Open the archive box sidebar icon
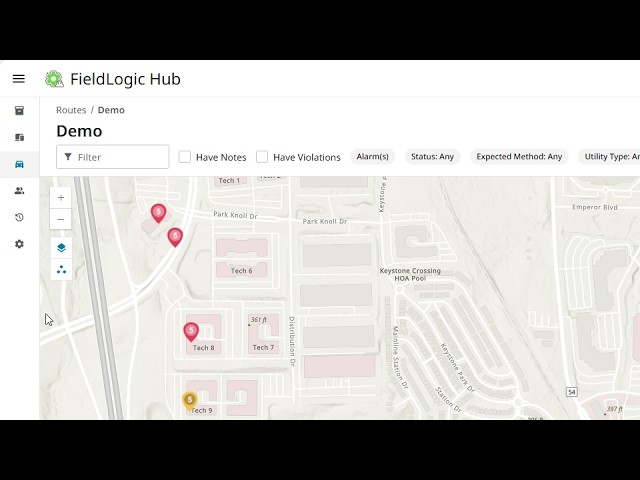Screen dimensions: 640x480 [x=19, y=111]
